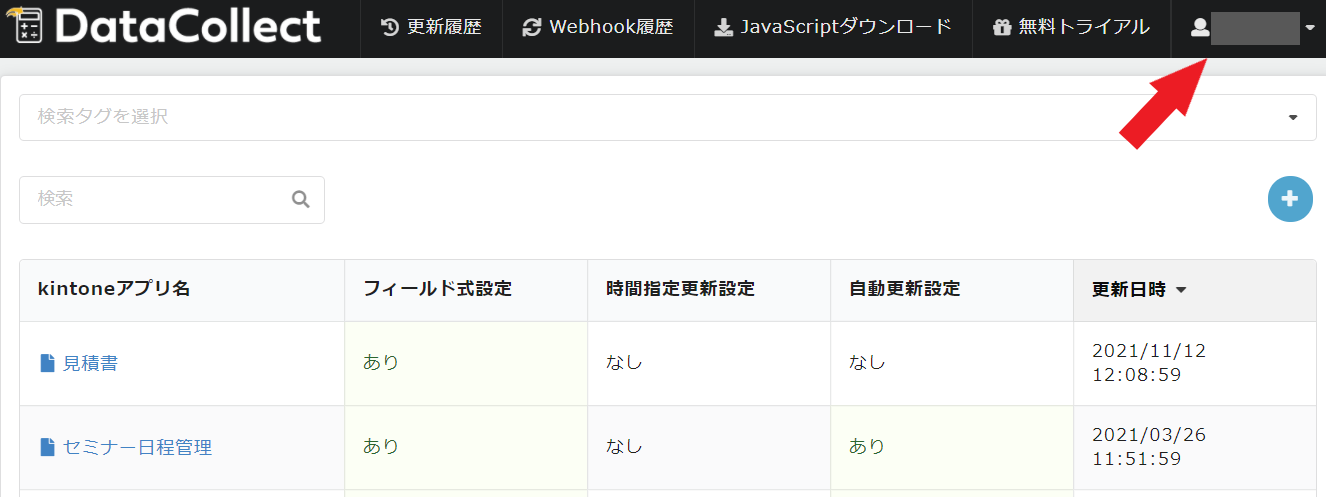
Task: Click the download icon for JavaScriptダウンロード
Action: [723, 28]
